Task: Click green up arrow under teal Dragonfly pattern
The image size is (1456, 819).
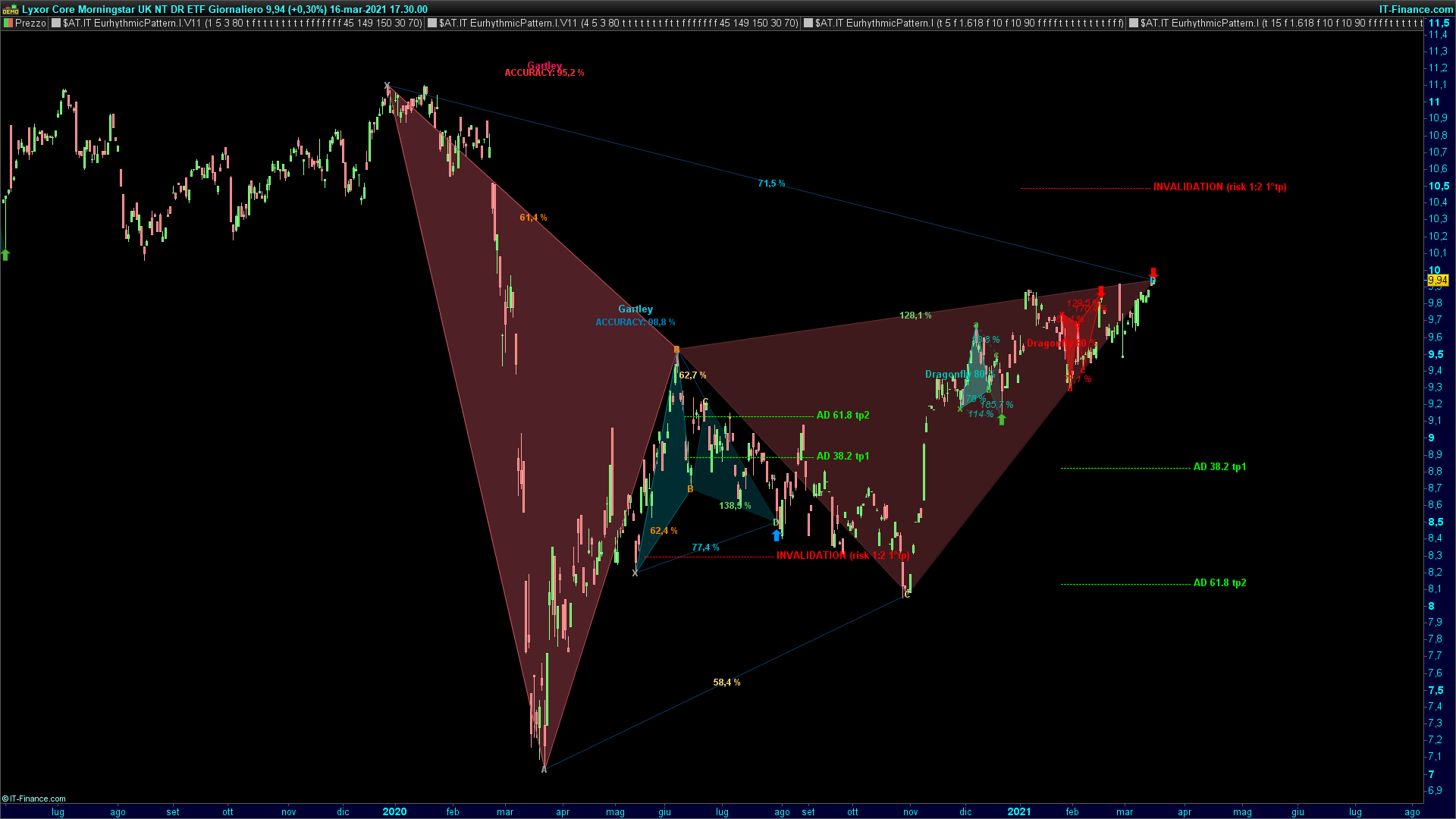Action: 1001,419
